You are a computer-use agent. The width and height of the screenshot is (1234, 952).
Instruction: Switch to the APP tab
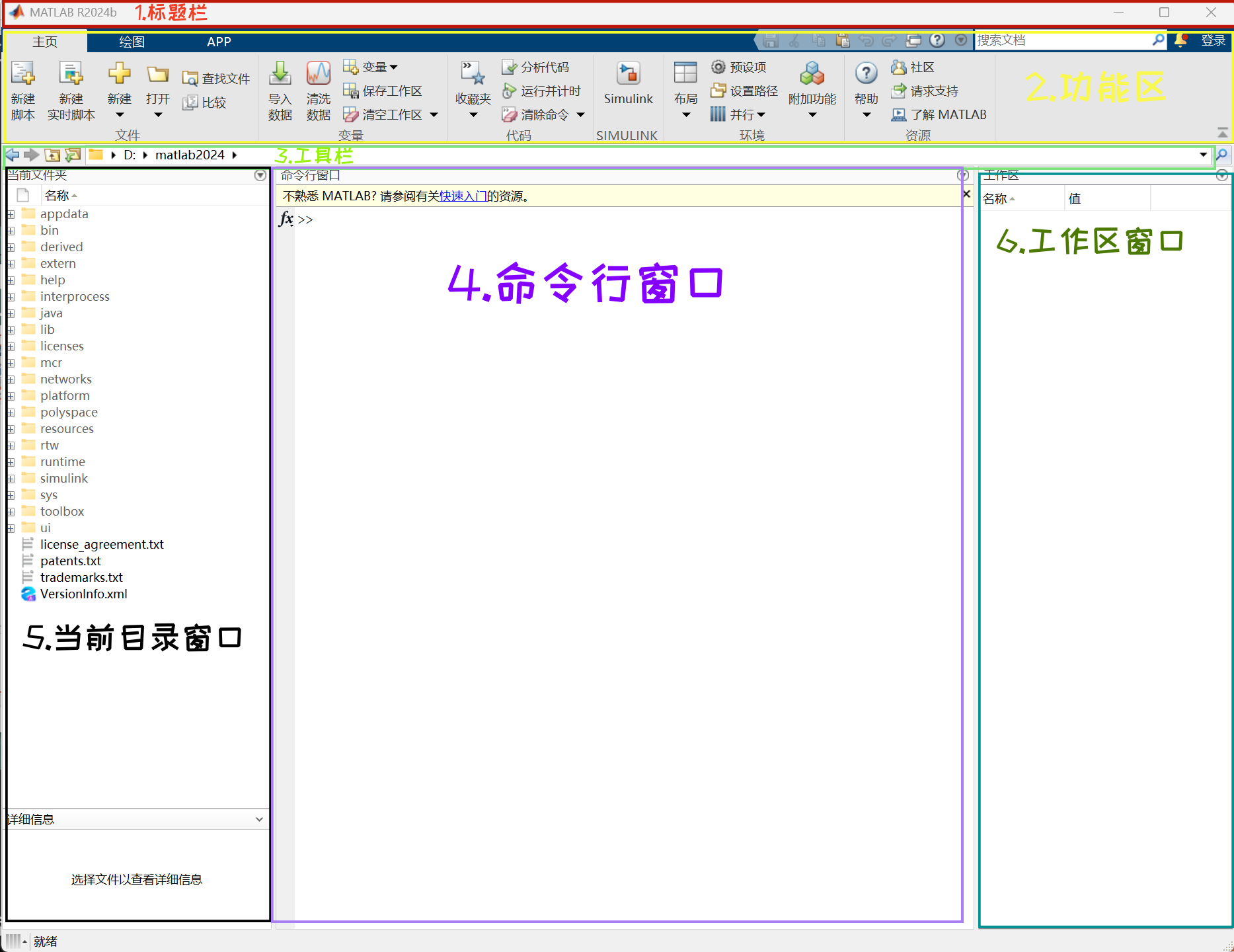219,42
